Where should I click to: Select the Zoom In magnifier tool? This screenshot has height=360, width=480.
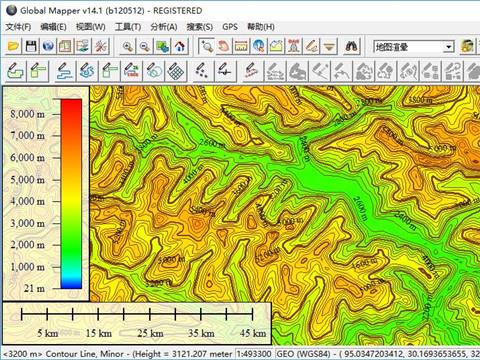(127, 46)
